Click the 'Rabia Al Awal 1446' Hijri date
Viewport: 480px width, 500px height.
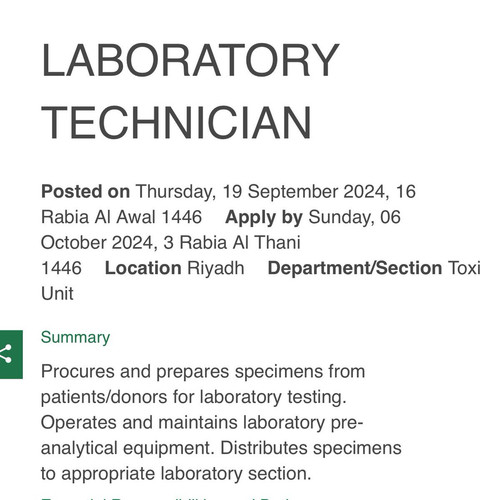(x=122, y=217)
